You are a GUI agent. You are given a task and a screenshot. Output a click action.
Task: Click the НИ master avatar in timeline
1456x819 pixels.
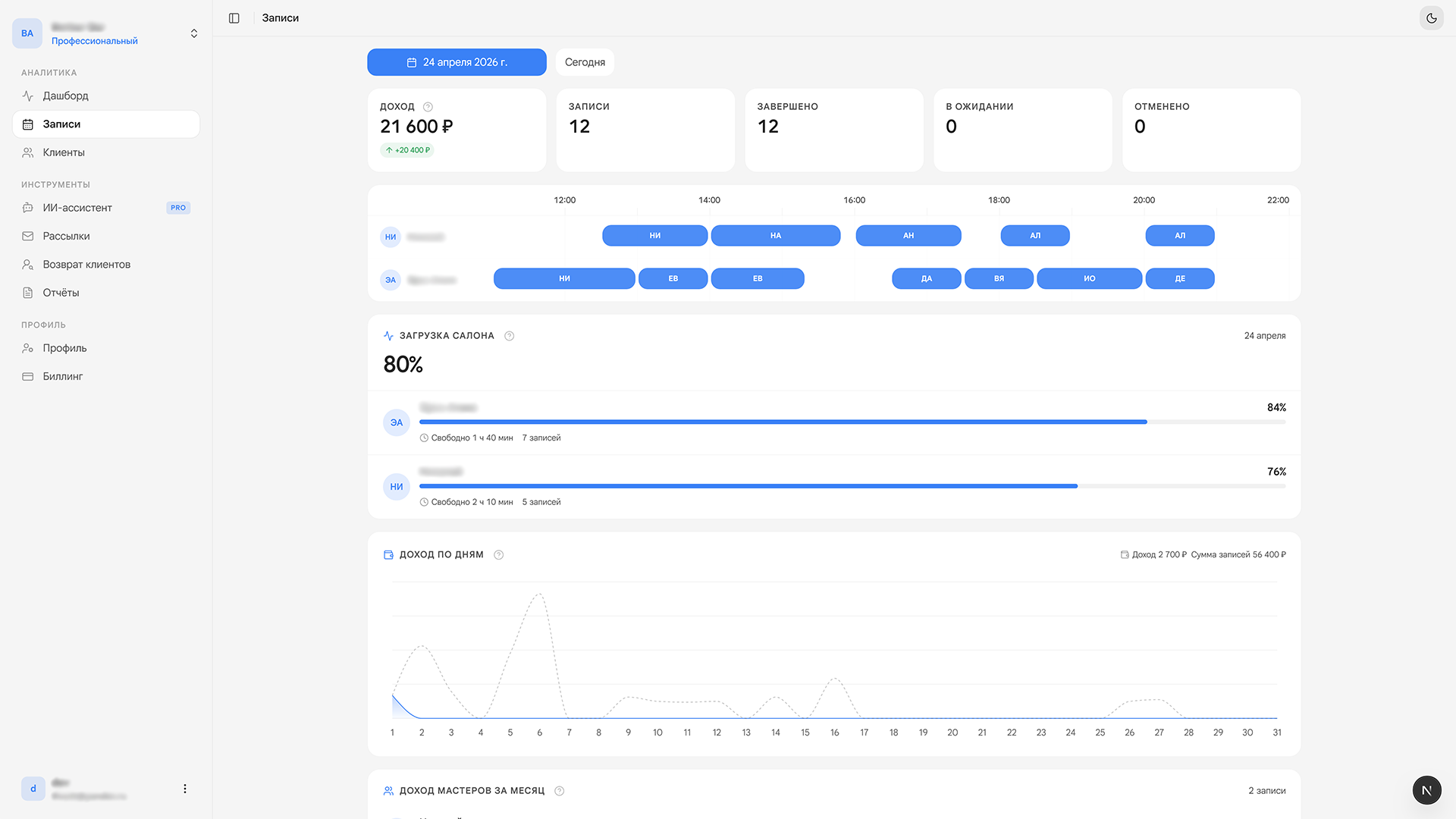pyautogui.click(x=391, y=237)
